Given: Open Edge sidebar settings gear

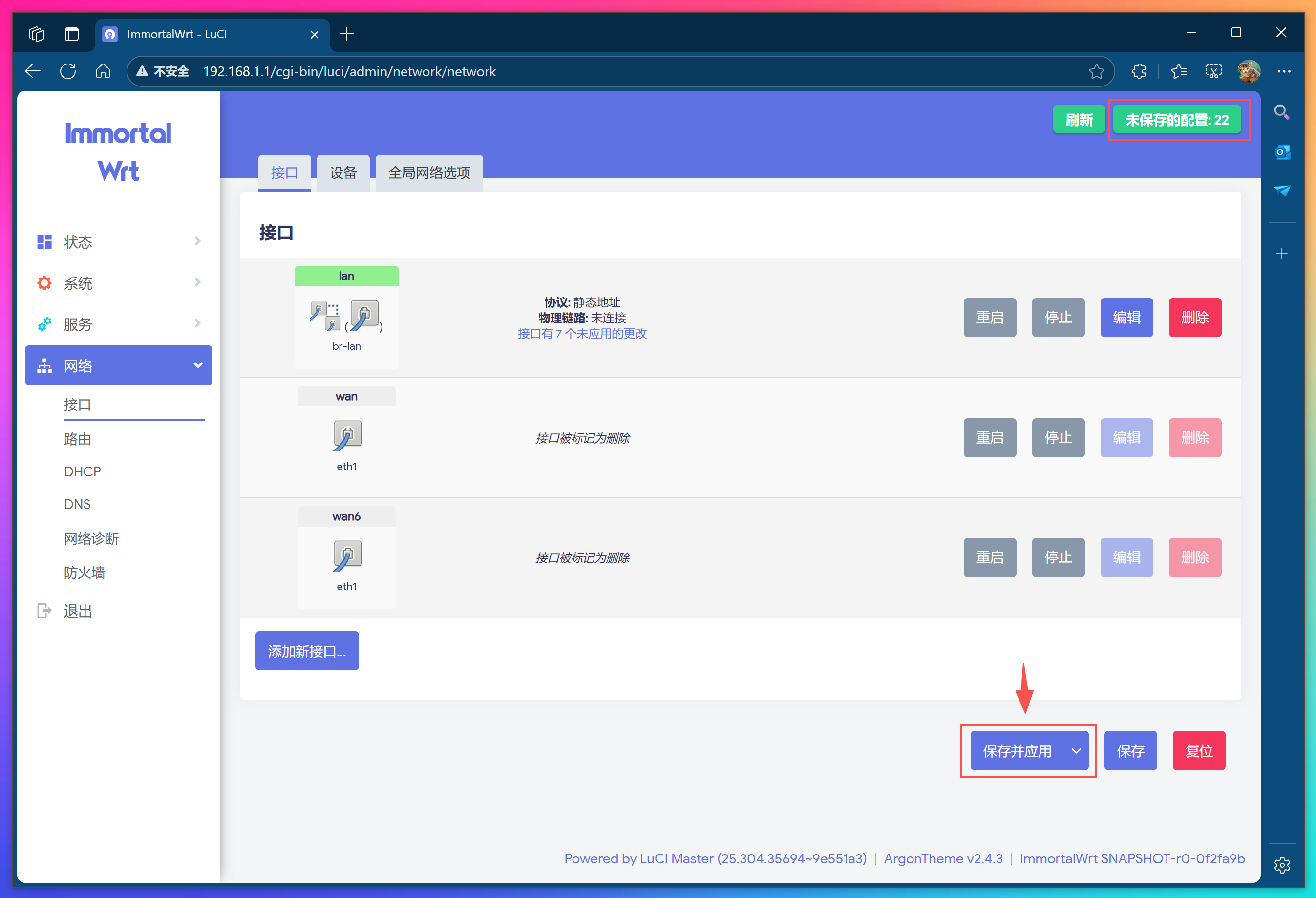Looking at the screenshot, I should click(1282, 865).
